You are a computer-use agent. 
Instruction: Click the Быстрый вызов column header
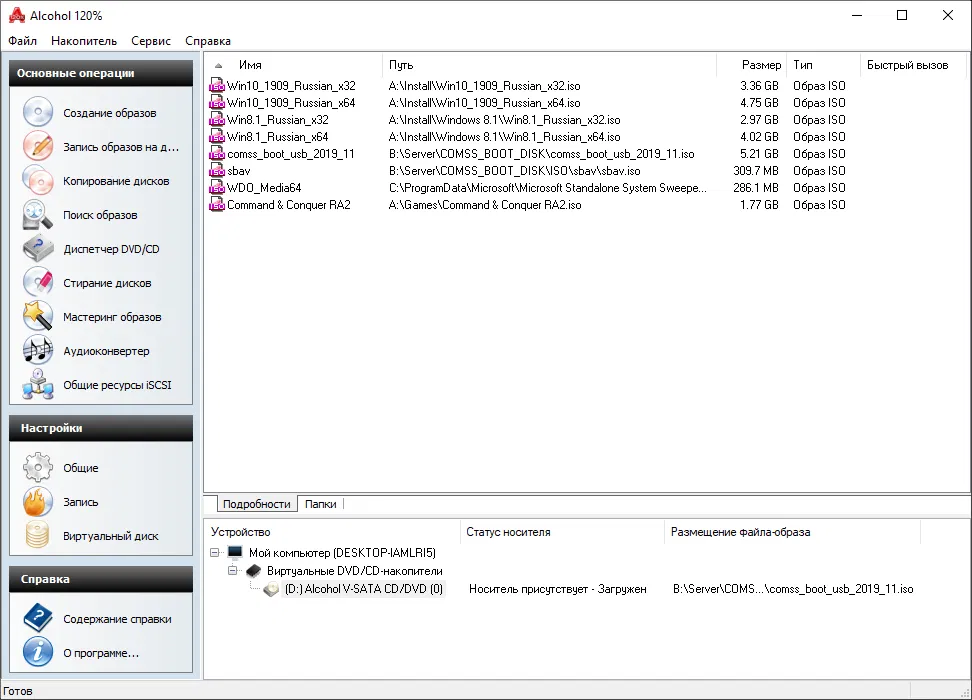pyautogui.click(x=913, y=64)
